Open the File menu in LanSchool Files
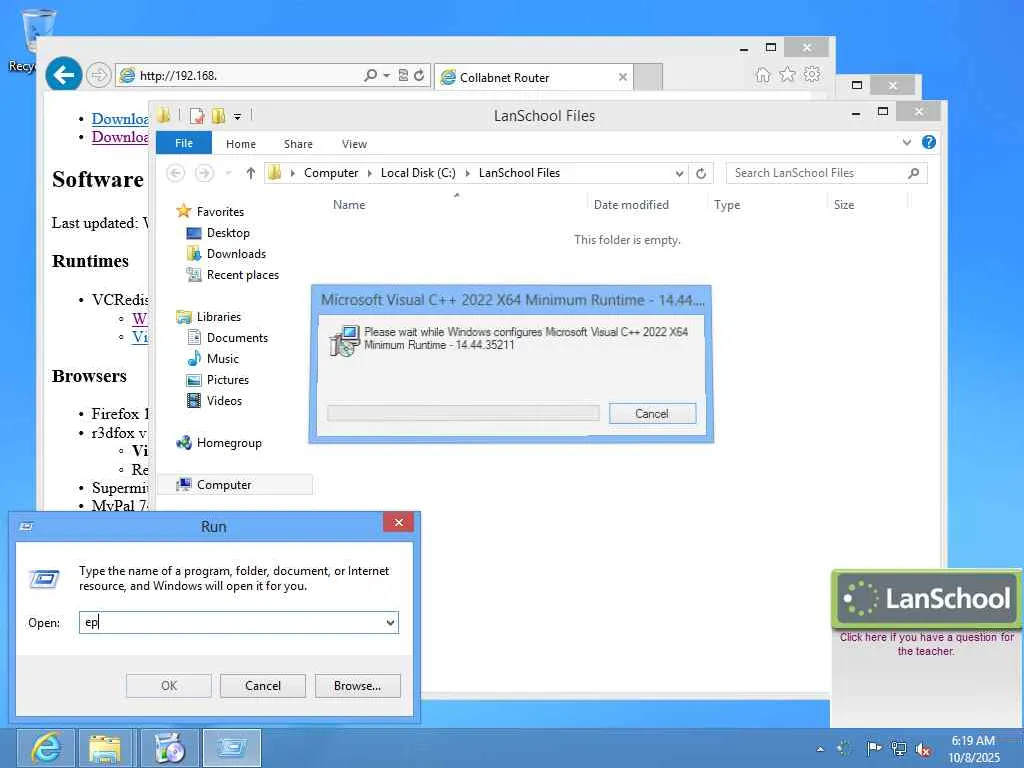Screen dimensions: 1024x768 [184, 143]
